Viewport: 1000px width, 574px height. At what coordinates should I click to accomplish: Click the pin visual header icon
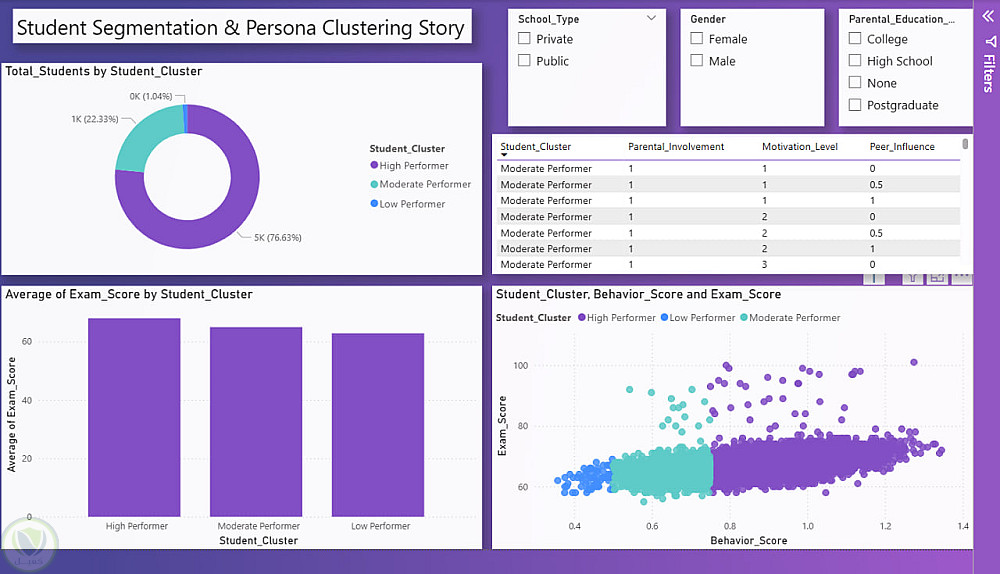click(874, 277)
